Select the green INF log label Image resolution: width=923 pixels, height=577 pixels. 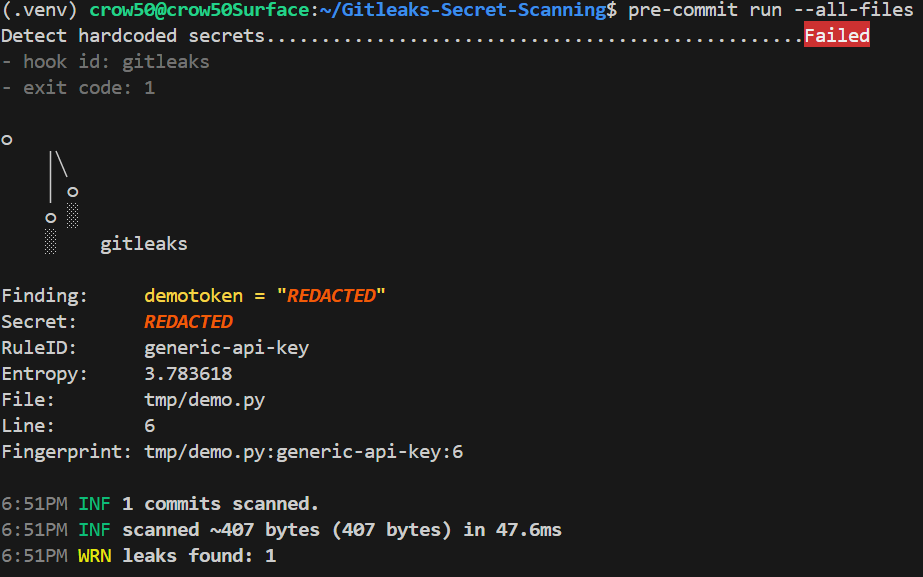tap(93, 503)
